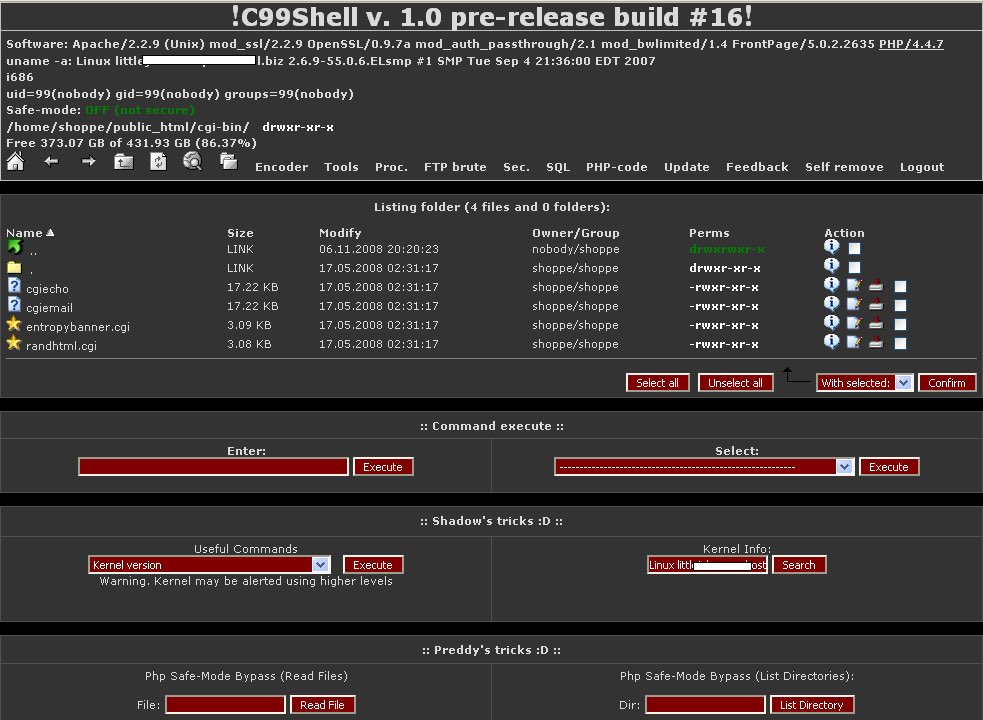Click the forward arrow navigation icon
Screen dimensions: 983x720
[88, 162]
